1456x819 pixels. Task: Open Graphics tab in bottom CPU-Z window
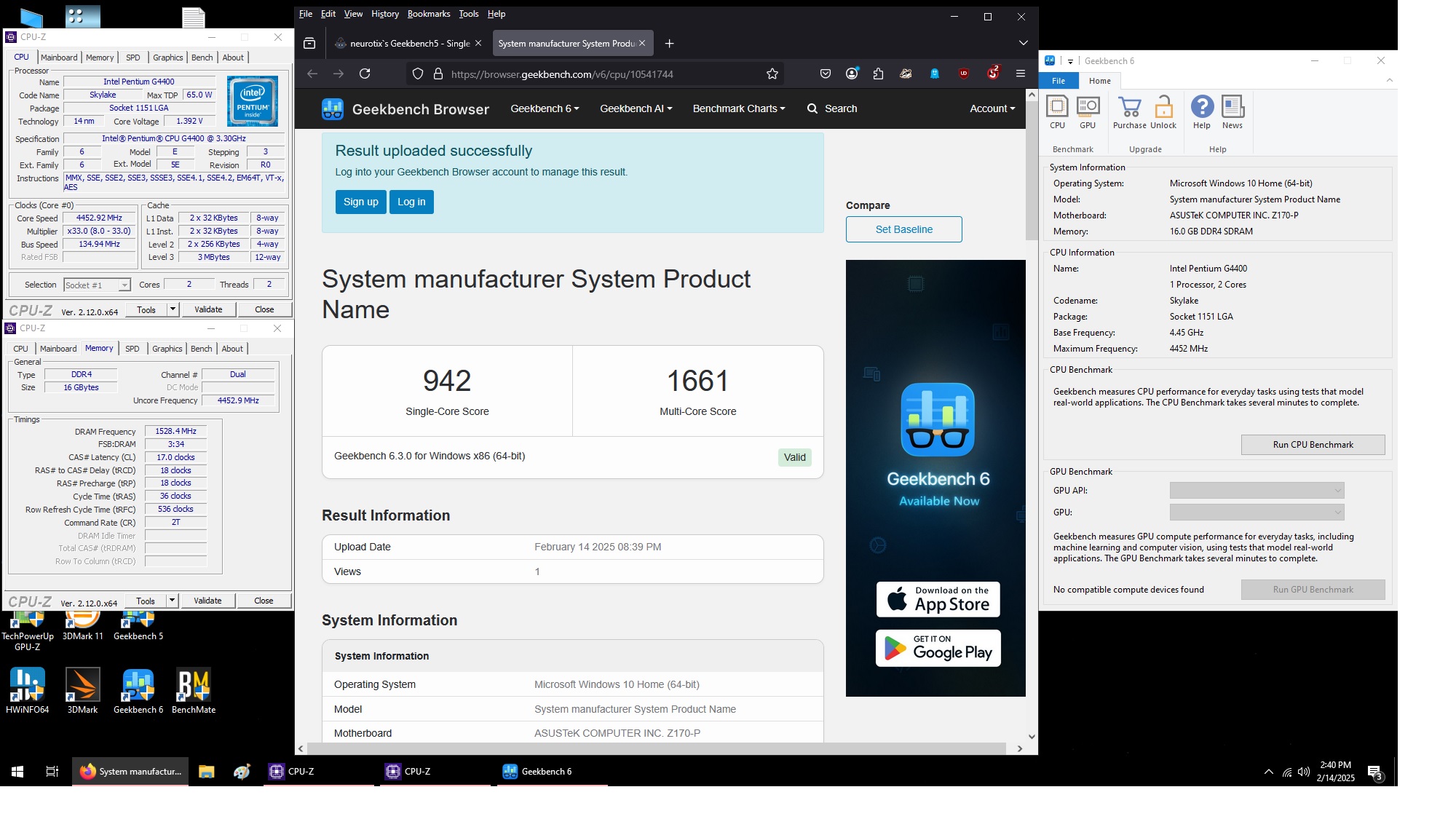pyautogui.click(x=167, y=349)
